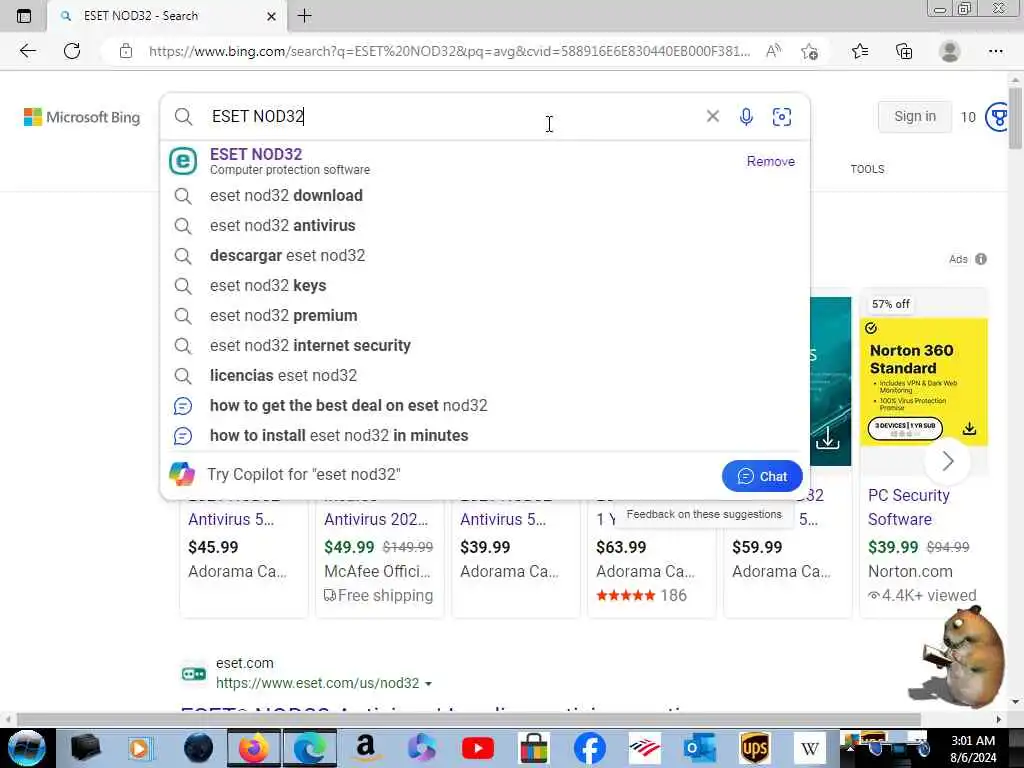Open Microsoft Edge taskbar icon
1024x768 pixels.
[310, 748]
